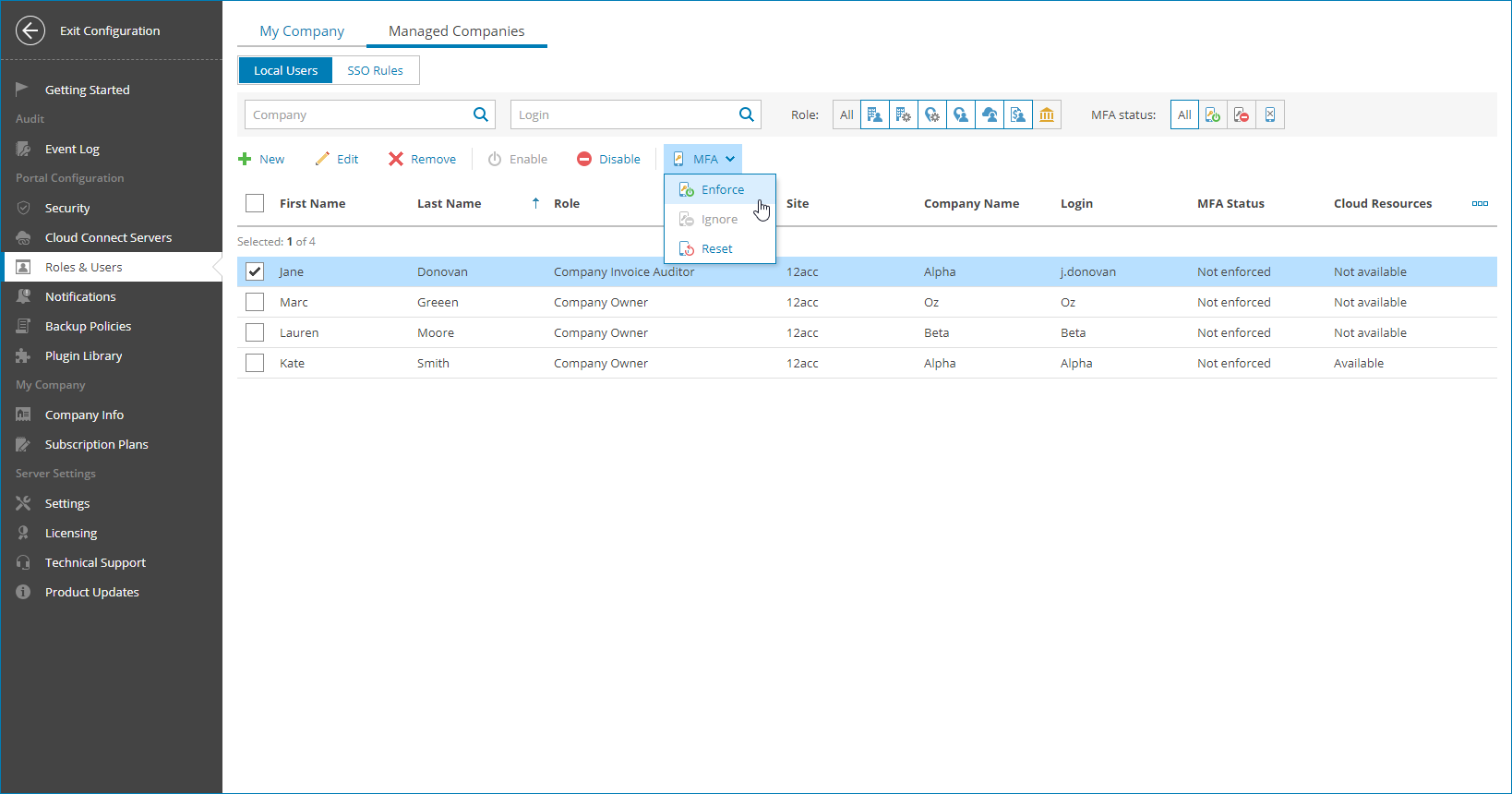The image size is (1512, 794).
Task: Filter MFA status by red-minus ignored icon
Action: point(1242,114)
